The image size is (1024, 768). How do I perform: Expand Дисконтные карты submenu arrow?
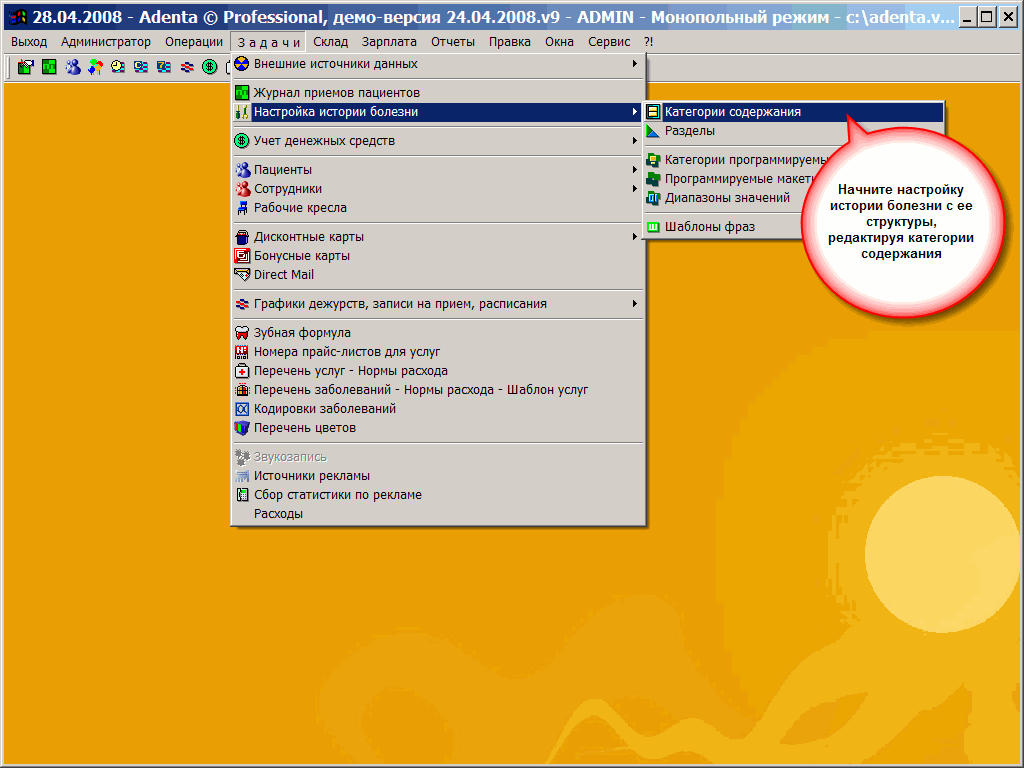(x=634, y=237)
